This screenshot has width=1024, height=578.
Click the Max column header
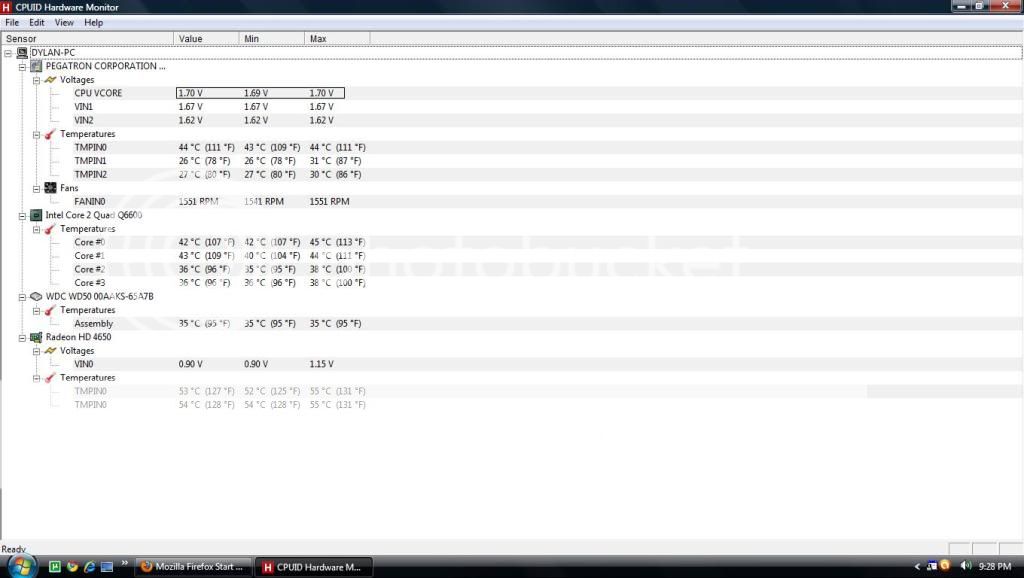click(x=337, y=39)
